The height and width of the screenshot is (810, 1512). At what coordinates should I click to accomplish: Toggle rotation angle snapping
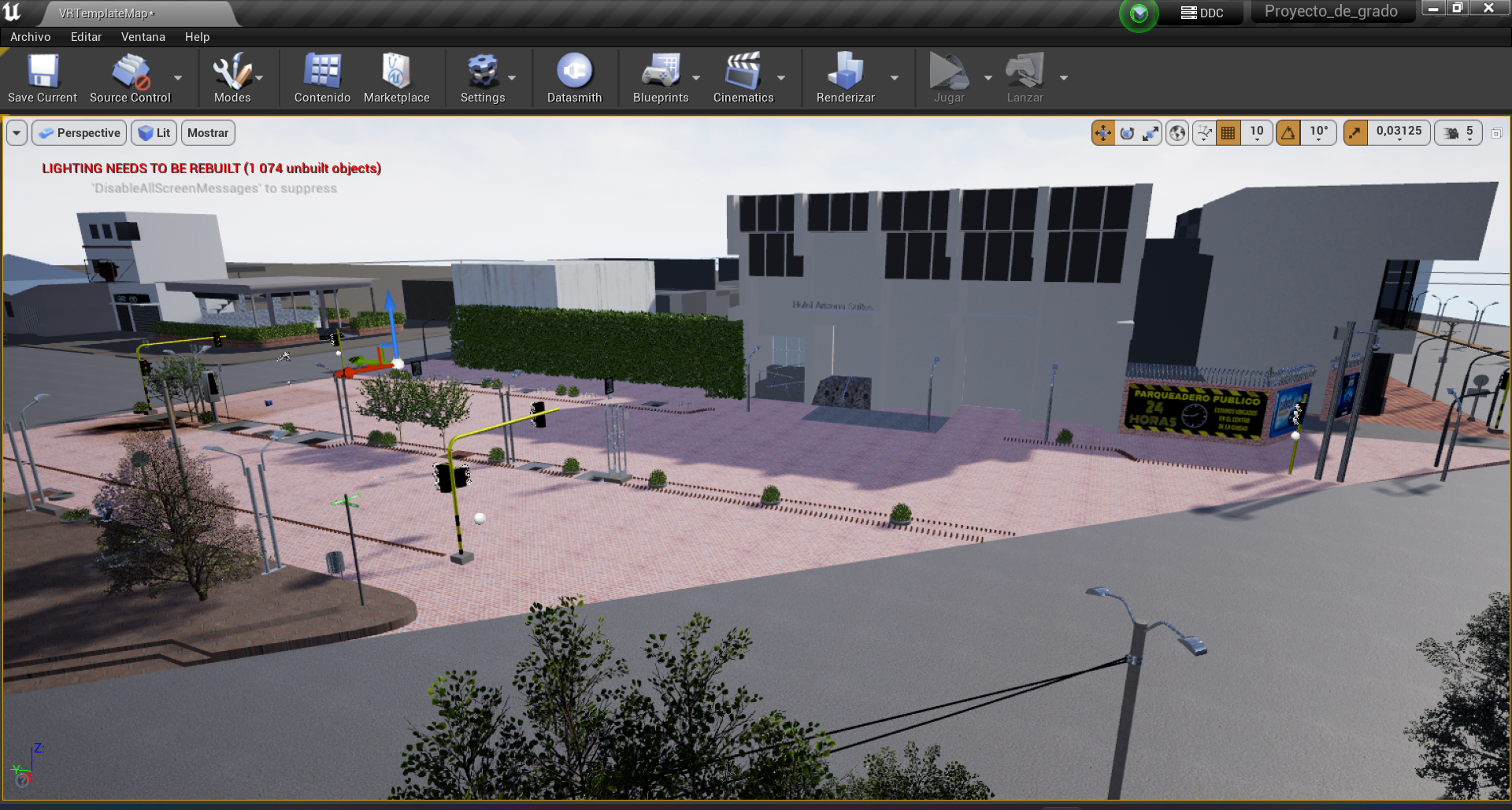1288,133
